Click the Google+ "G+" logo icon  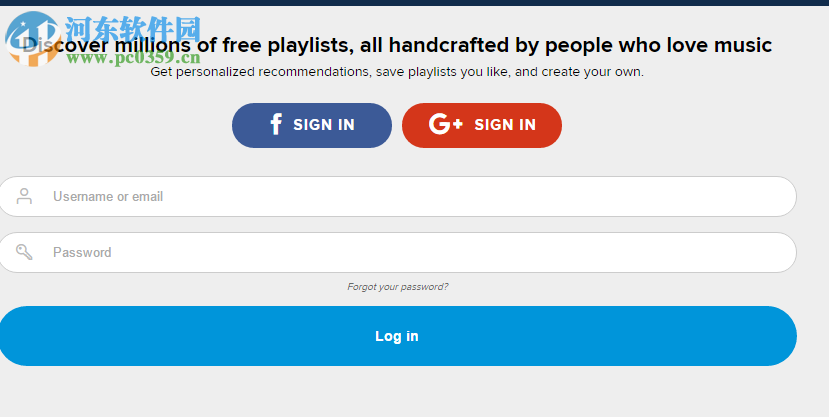(x=445, y=125)
